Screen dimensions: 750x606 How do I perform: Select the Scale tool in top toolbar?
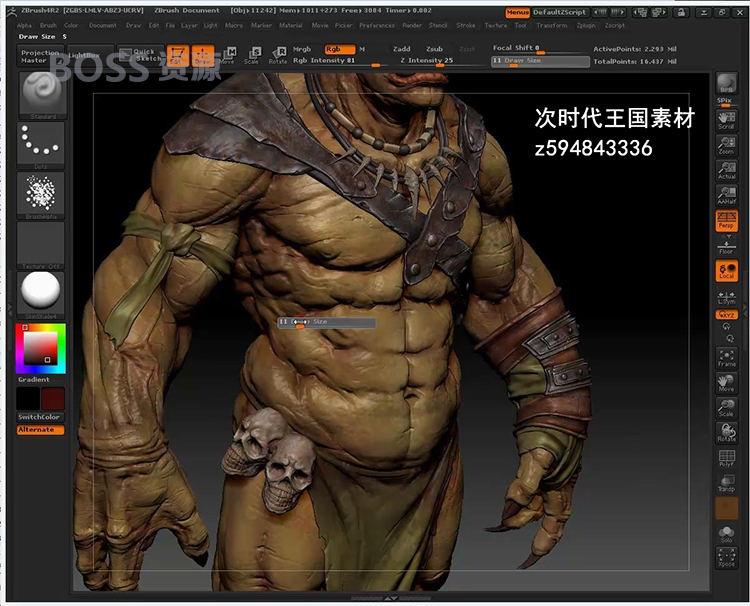253,55
